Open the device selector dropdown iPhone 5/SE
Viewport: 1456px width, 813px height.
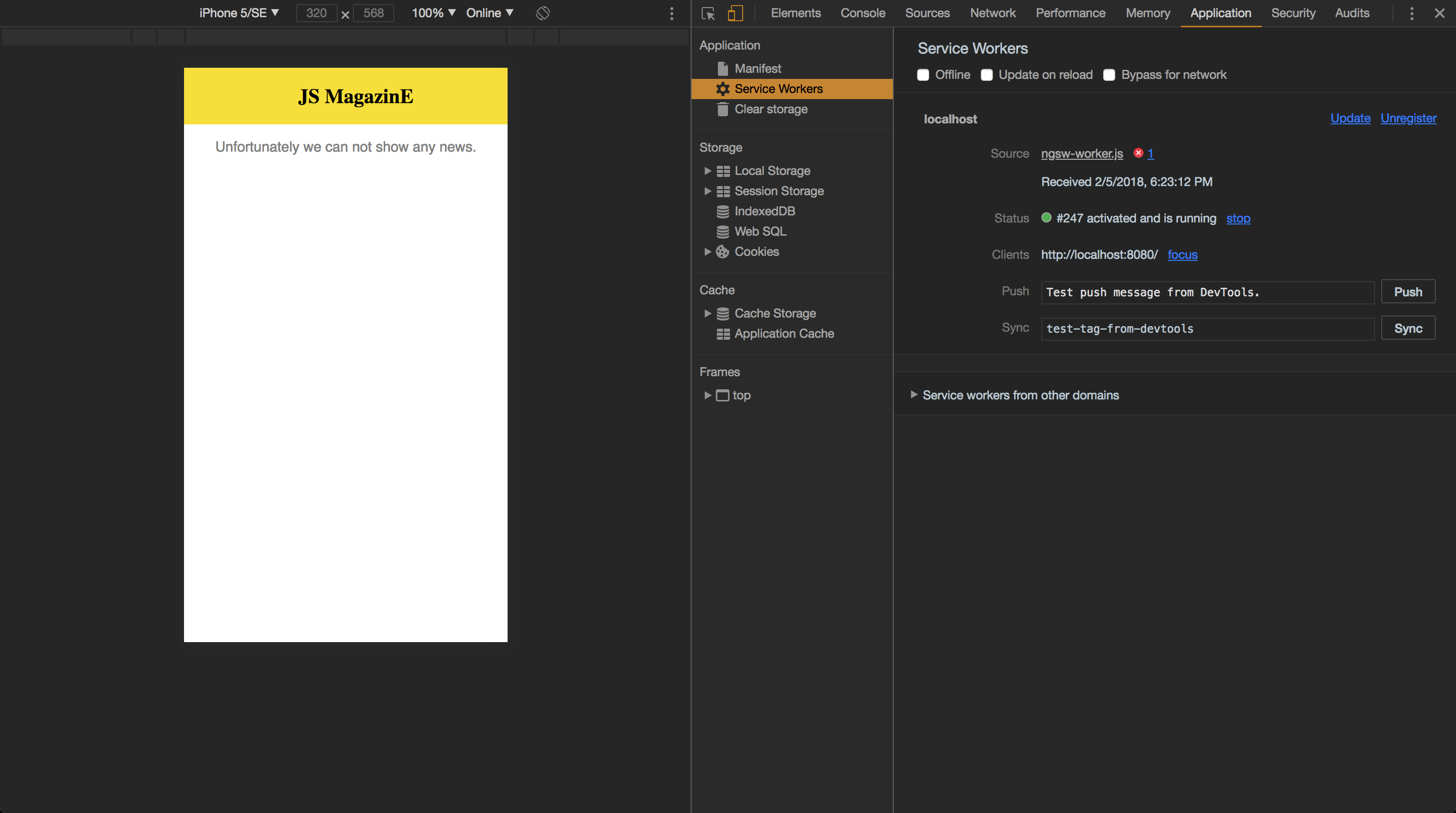238,13
